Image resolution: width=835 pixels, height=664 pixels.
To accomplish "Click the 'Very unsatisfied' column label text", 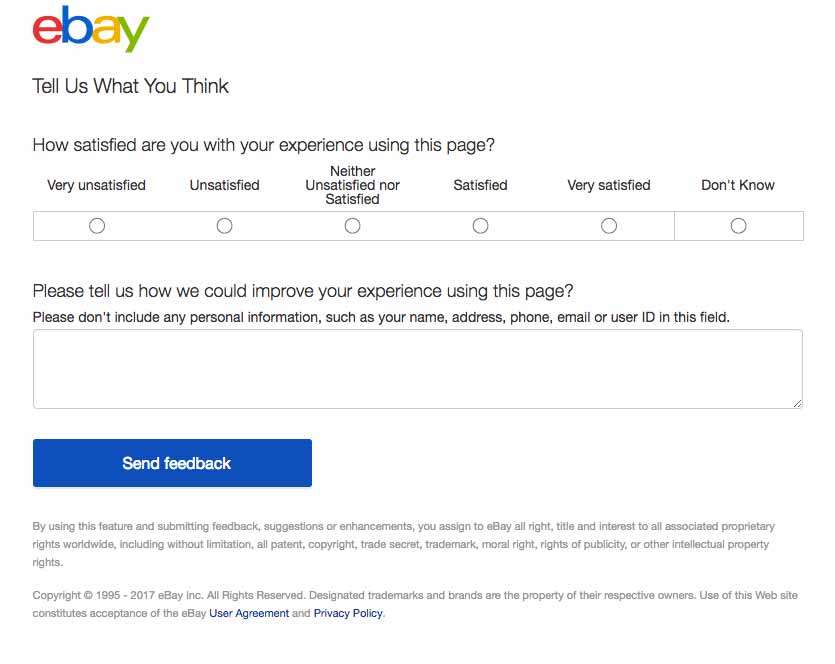I will click(x=96, y=185).
